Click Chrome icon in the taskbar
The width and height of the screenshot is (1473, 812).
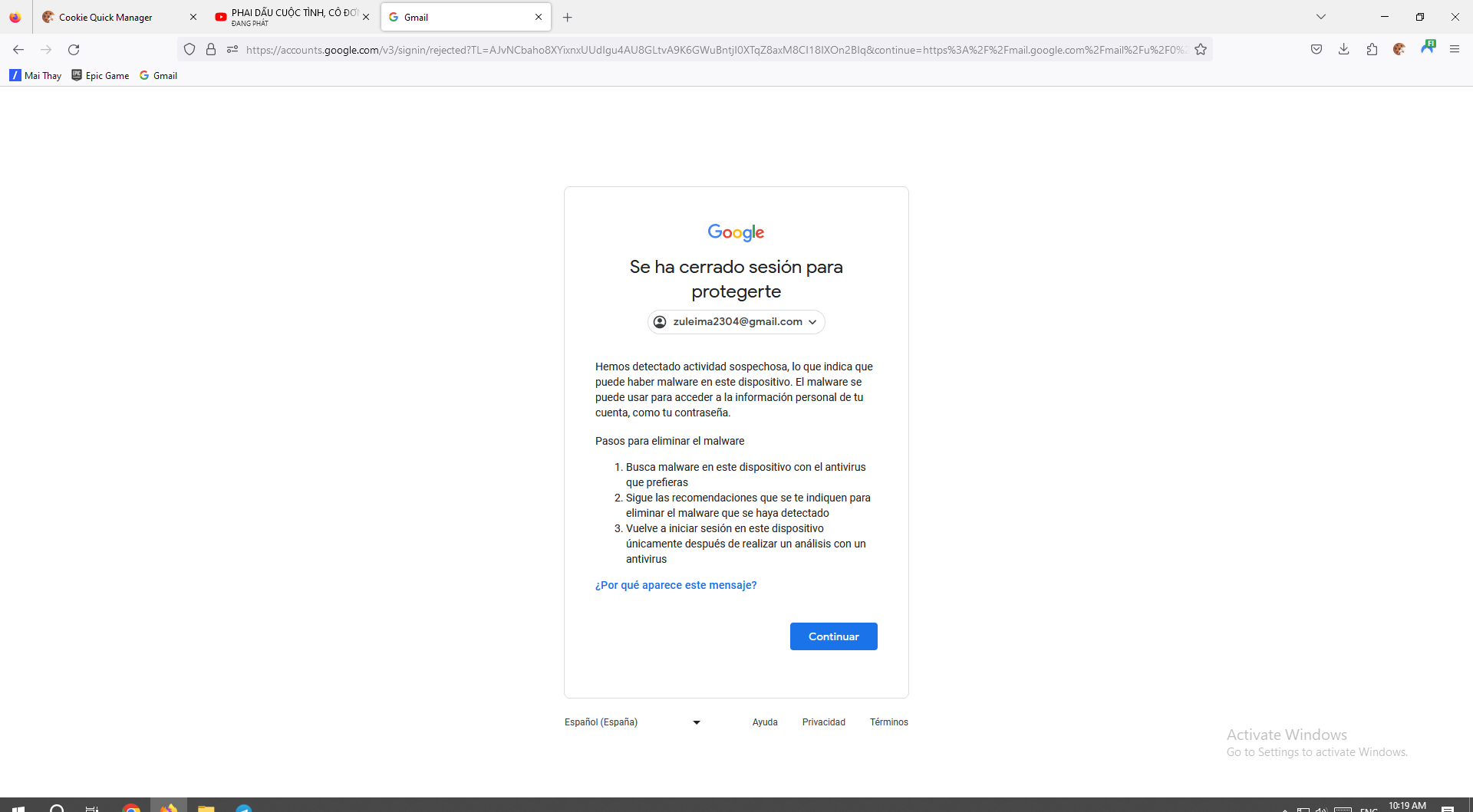pyautogui.click(x=131, y=808)
